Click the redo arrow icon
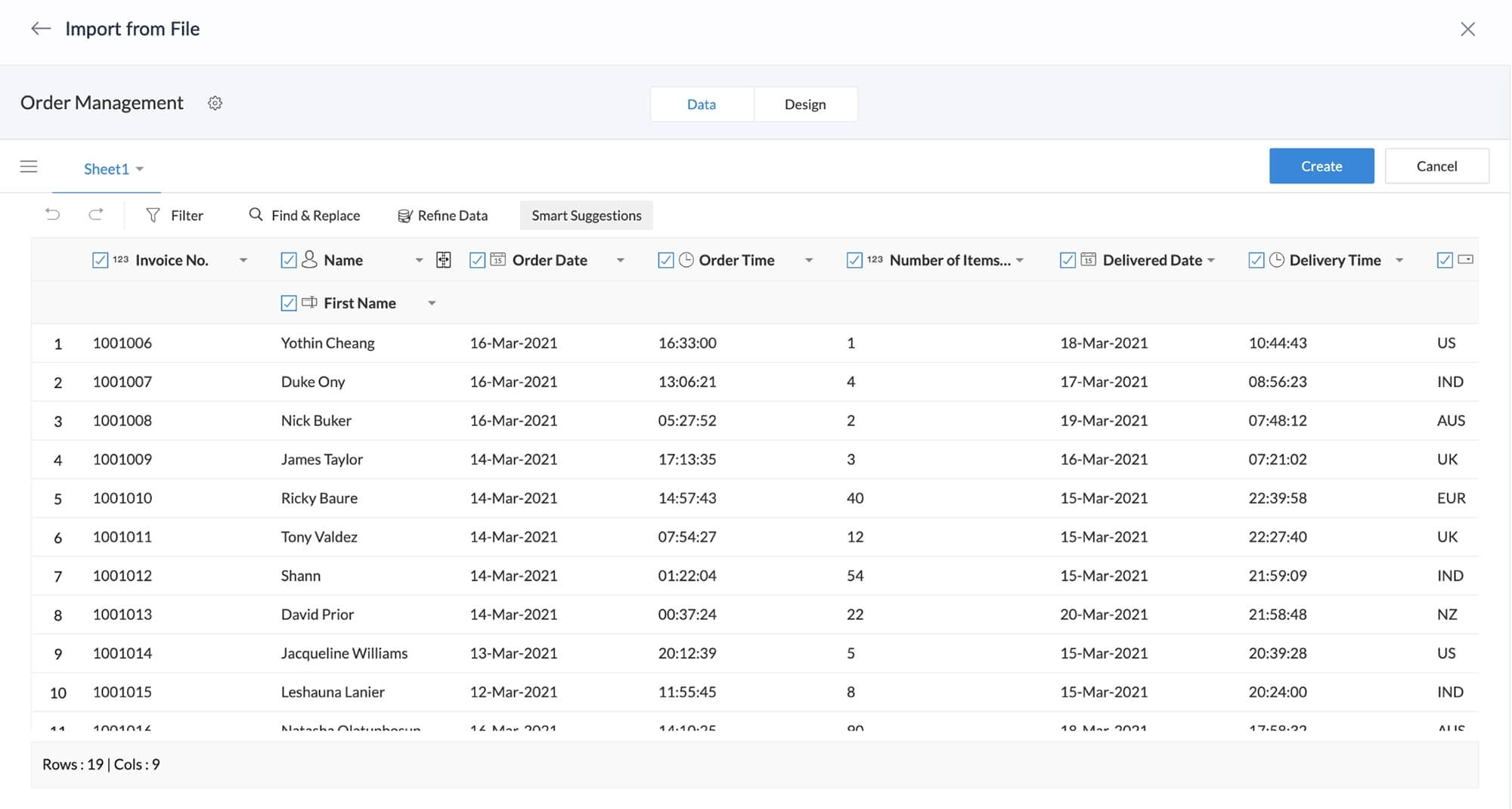This screenshot has height=809, width=1512. pos(96,215)
